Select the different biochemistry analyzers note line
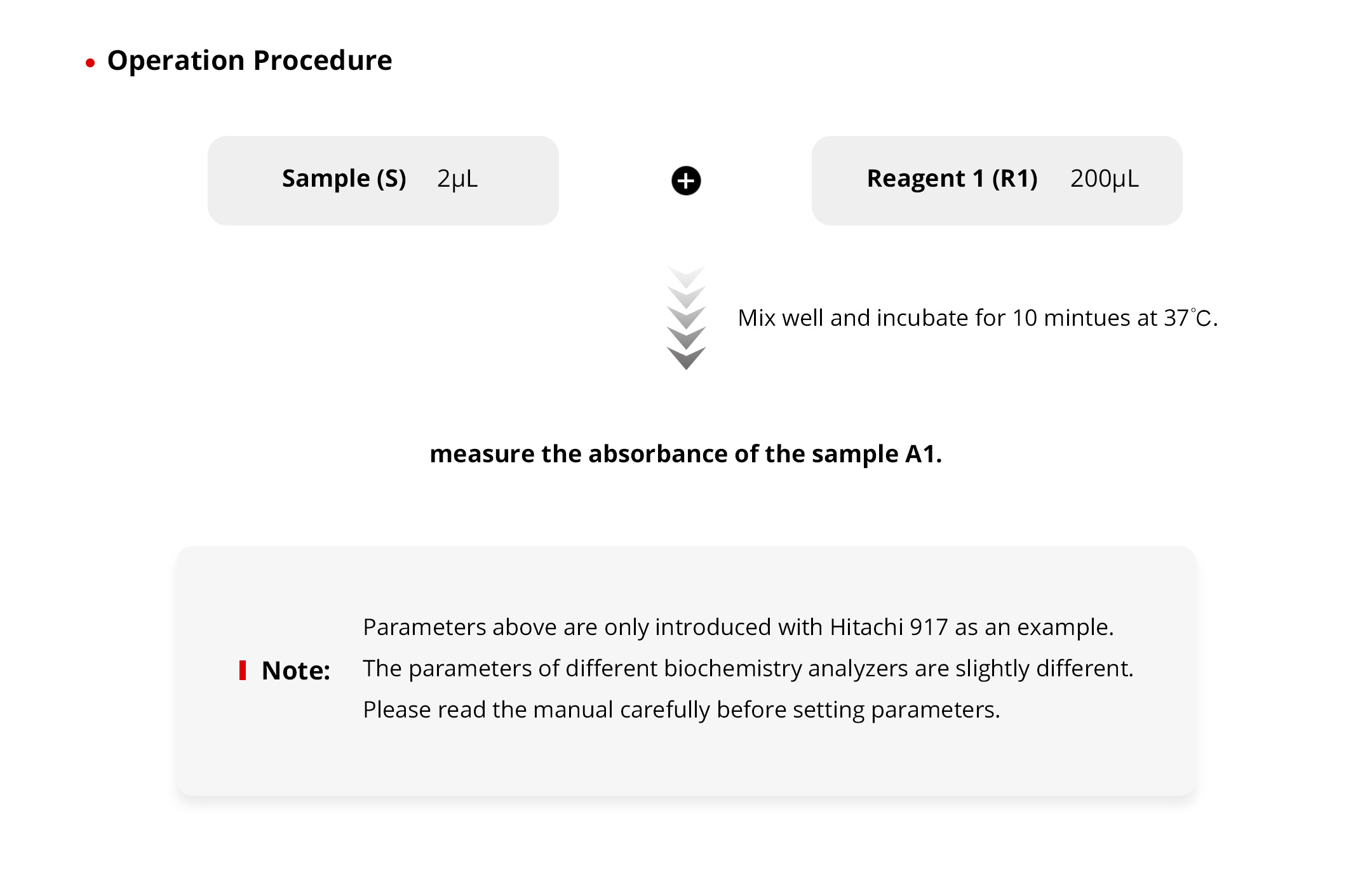The image size is (1372, 889). tap(748, 669)
